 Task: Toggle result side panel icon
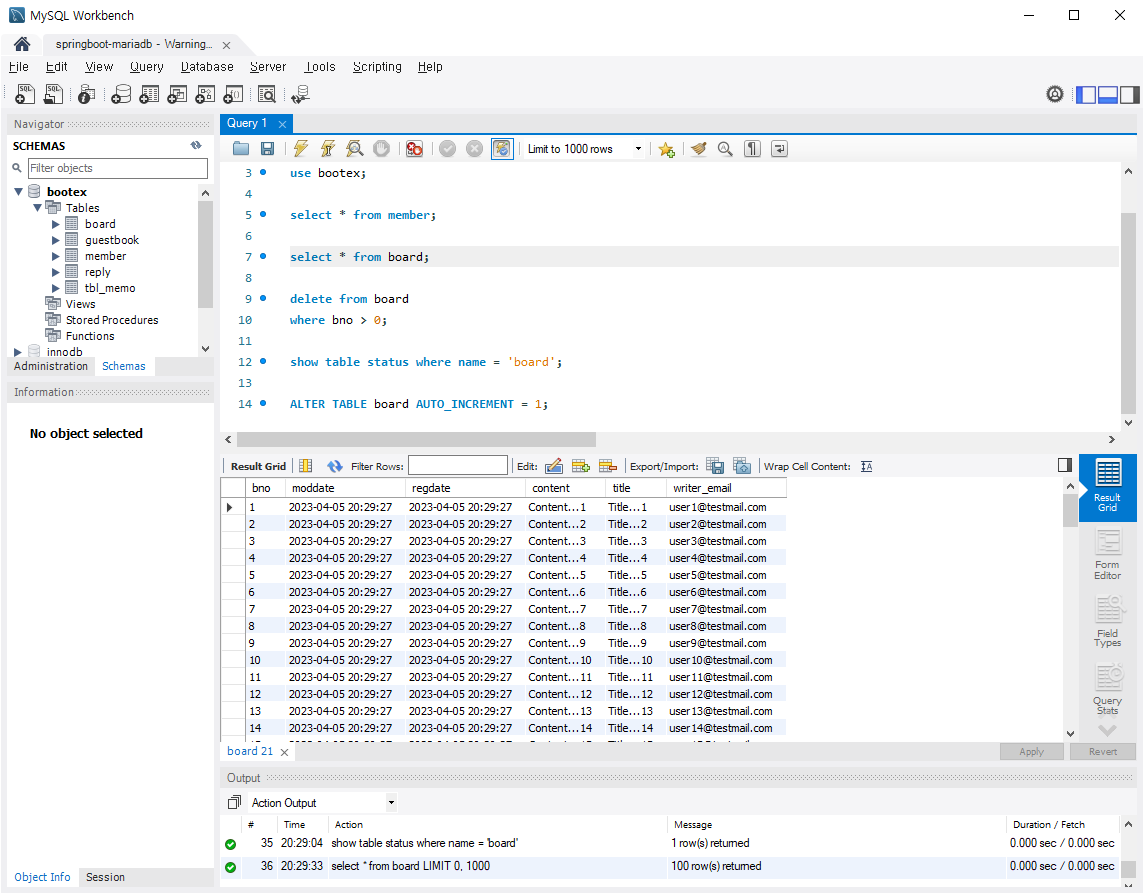(1064, 465)
